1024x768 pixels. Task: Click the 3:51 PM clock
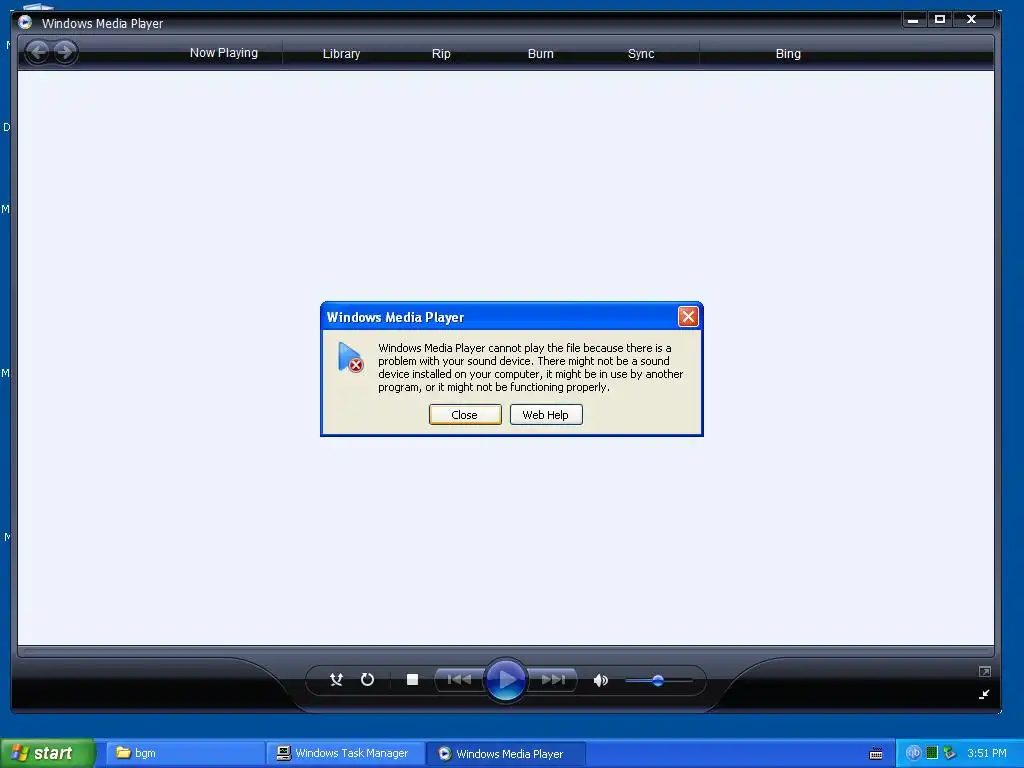(987, 753)
